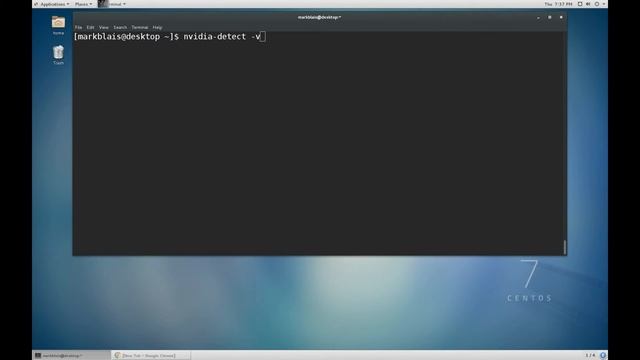Open the Terminal app menu in top panel
The height and width of the screenshot is (360, 640).
click(x=112, y=4)
